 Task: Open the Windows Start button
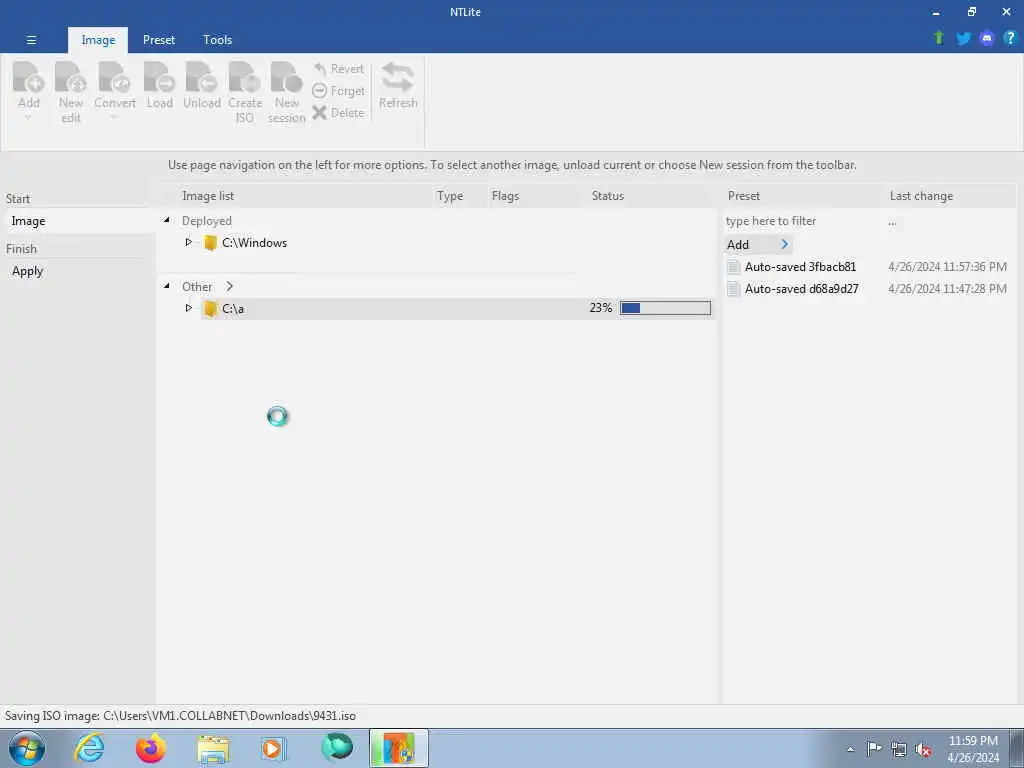pos(26,748)
